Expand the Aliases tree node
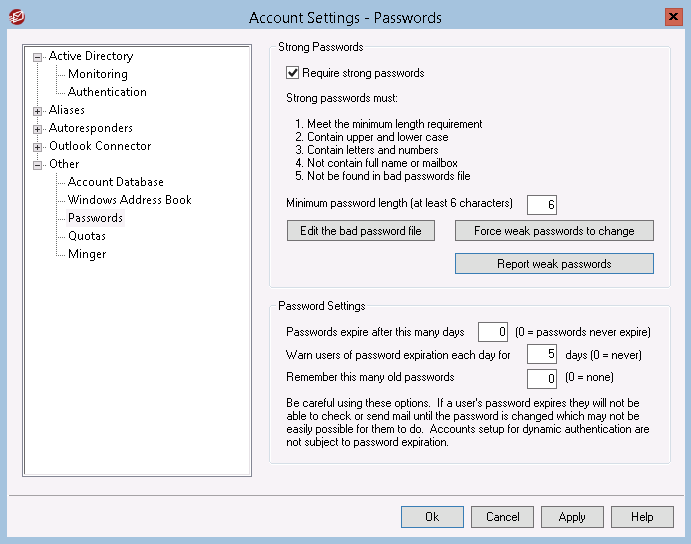This screenshot has height=544, width=691. click(37, 111)
